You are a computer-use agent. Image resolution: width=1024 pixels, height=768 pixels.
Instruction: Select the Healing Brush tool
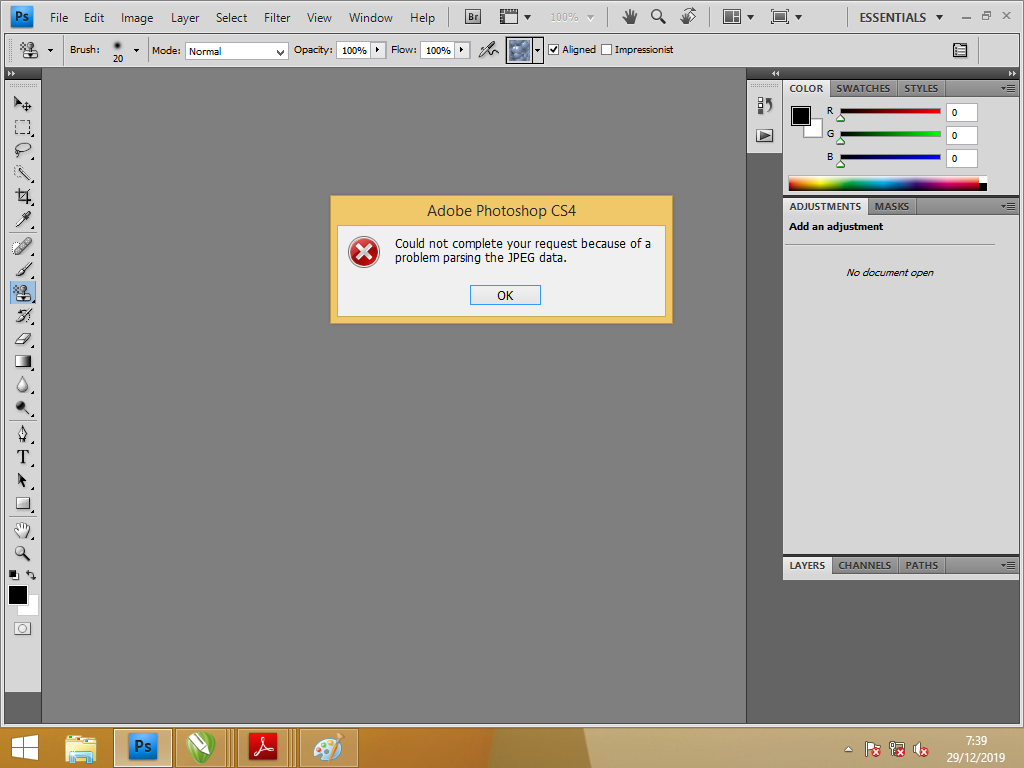pos(23,246)
